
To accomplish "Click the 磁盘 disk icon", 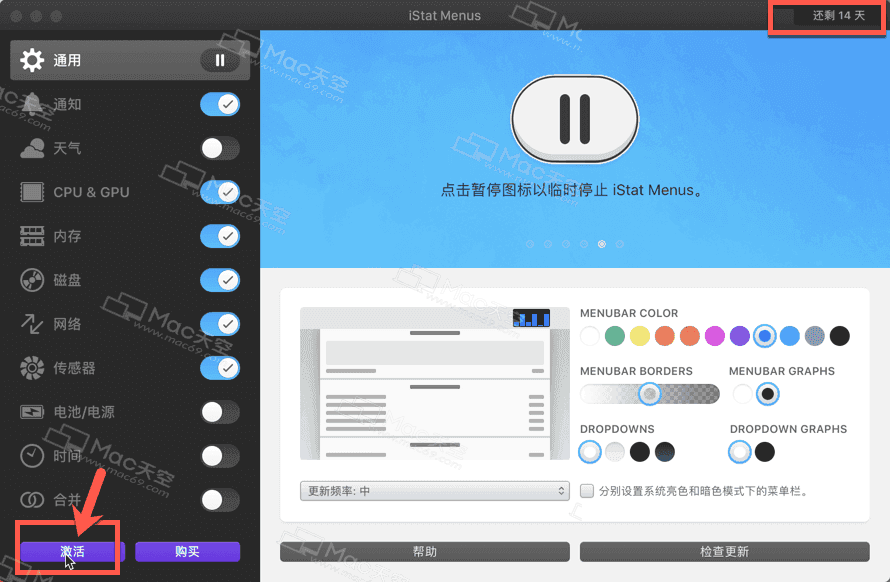I will (x=32, y=280).
